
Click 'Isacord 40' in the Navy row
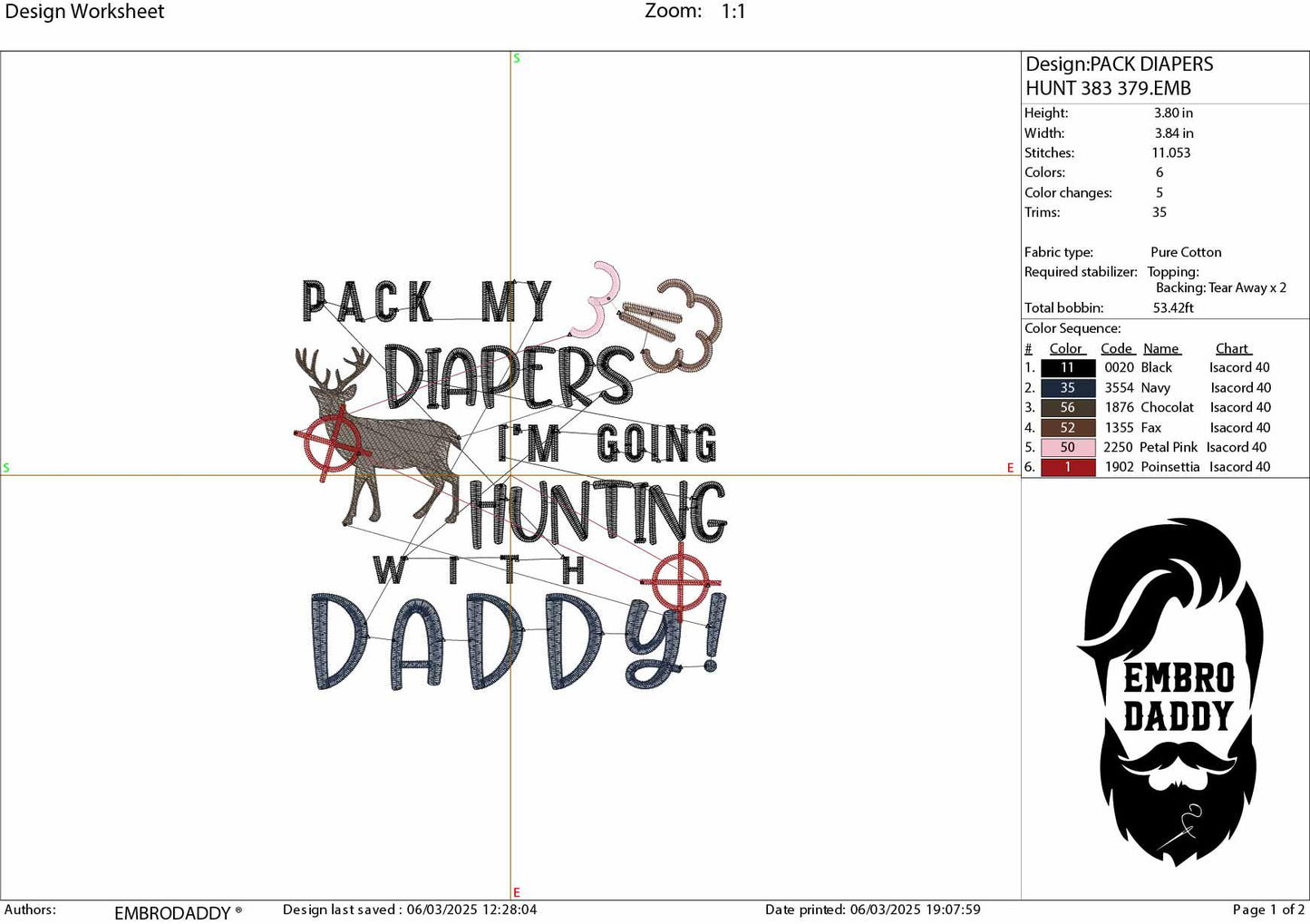pyautogui.click(x=1241, y=388)
